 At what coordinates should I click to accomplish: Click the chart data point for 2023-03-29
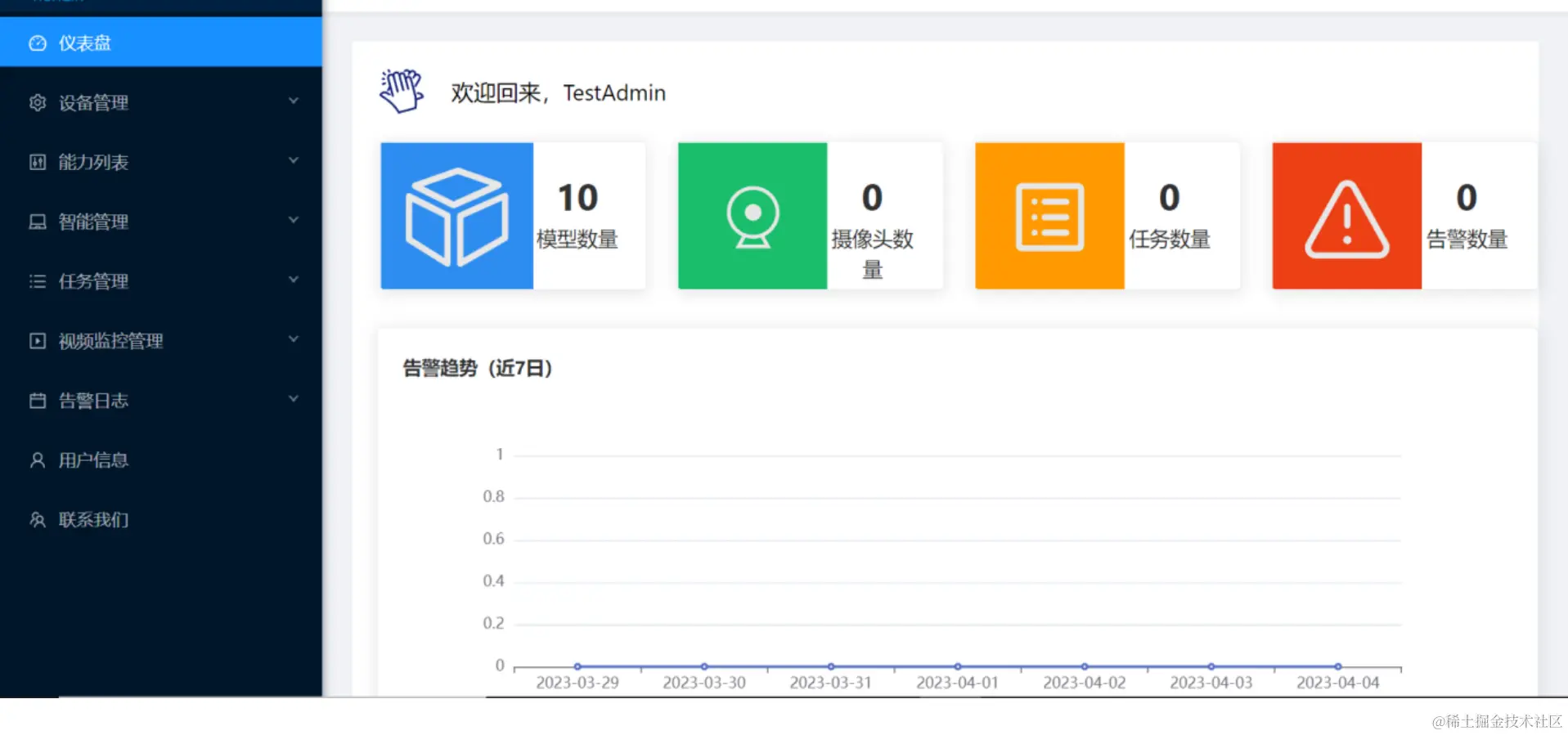point(577,666)
